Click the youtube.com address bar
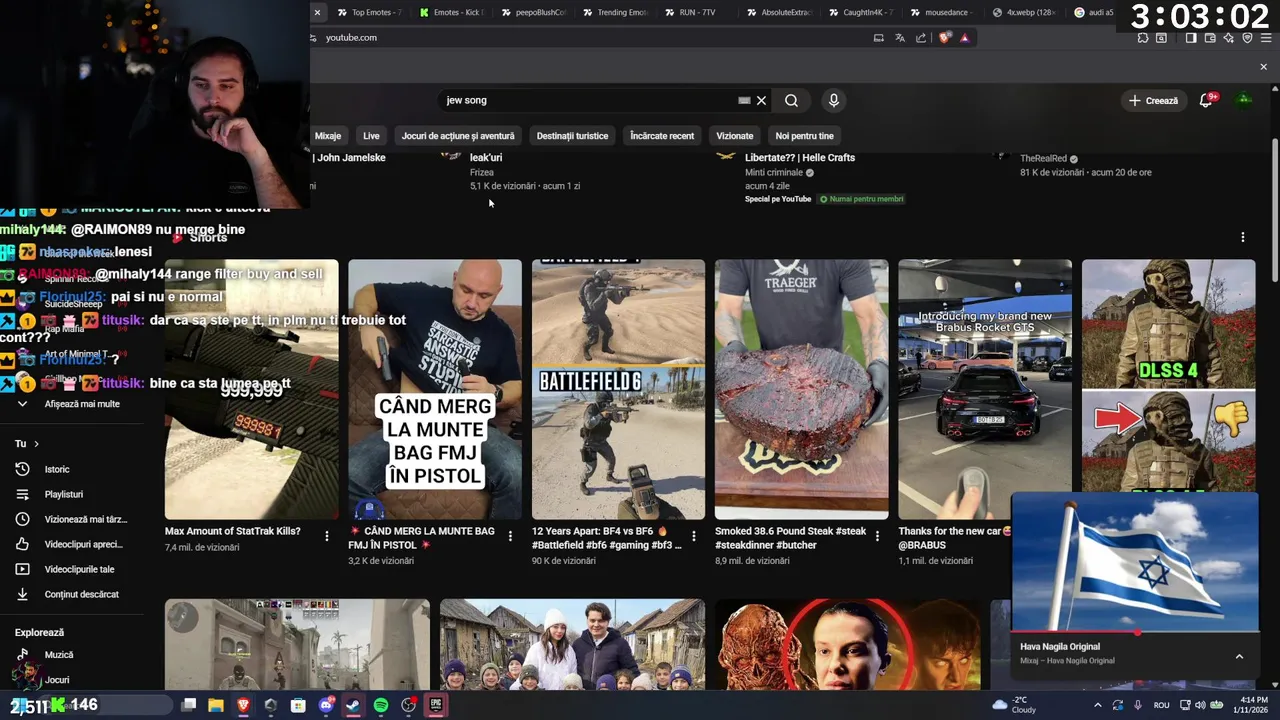The image size is (1280, 720). point(590,38)
